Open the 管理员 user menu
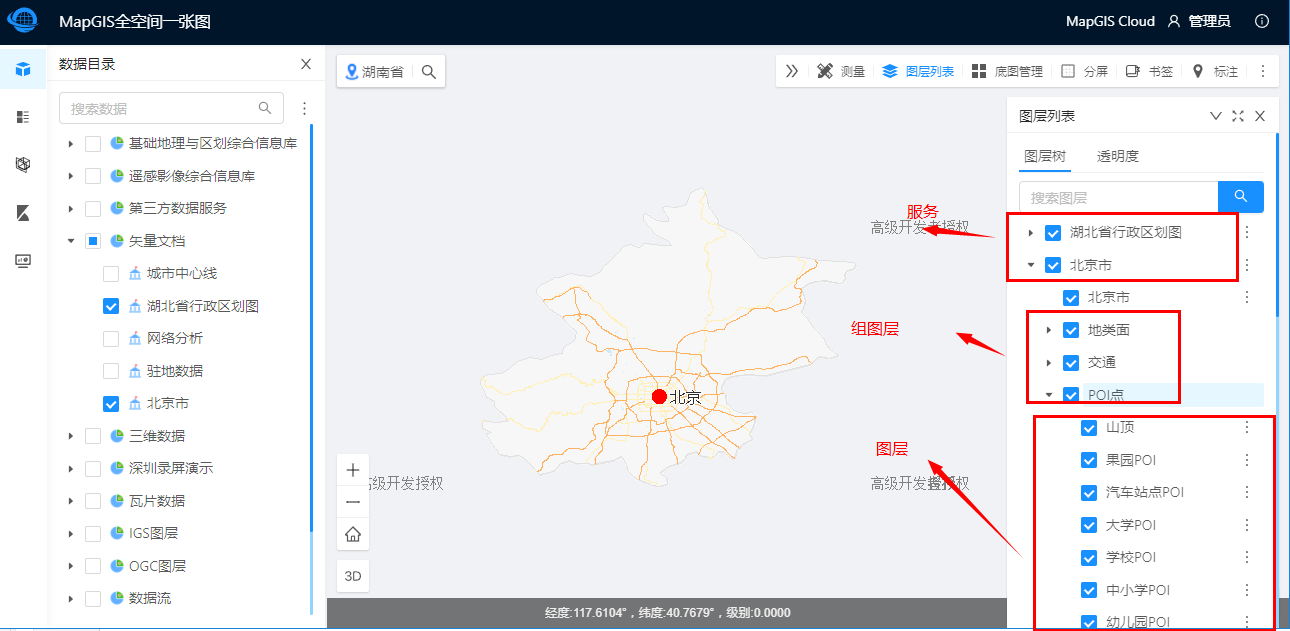The height and width of the screenshot is (631, 1290). 1199,21
